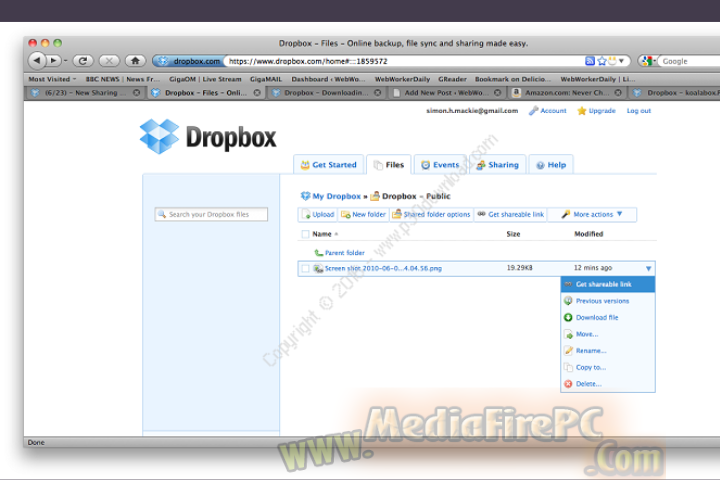Click the RSS feed icon in address bar

click(590, 61)
